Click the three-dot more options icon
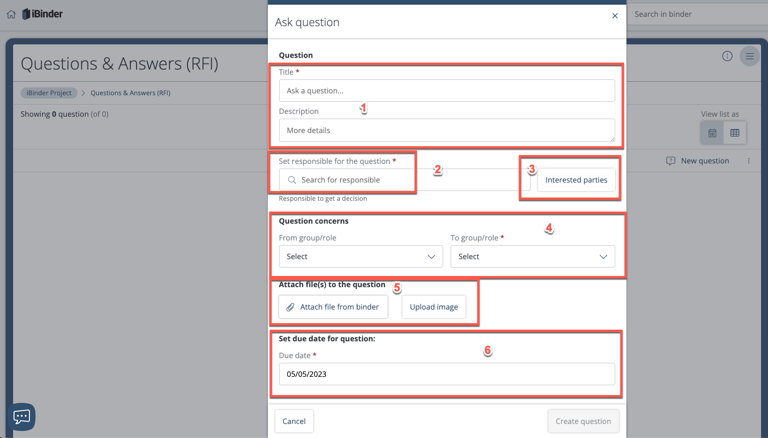The height and width of the screenshot is (438, 768). pyautogui.click(x=748, y=161)
